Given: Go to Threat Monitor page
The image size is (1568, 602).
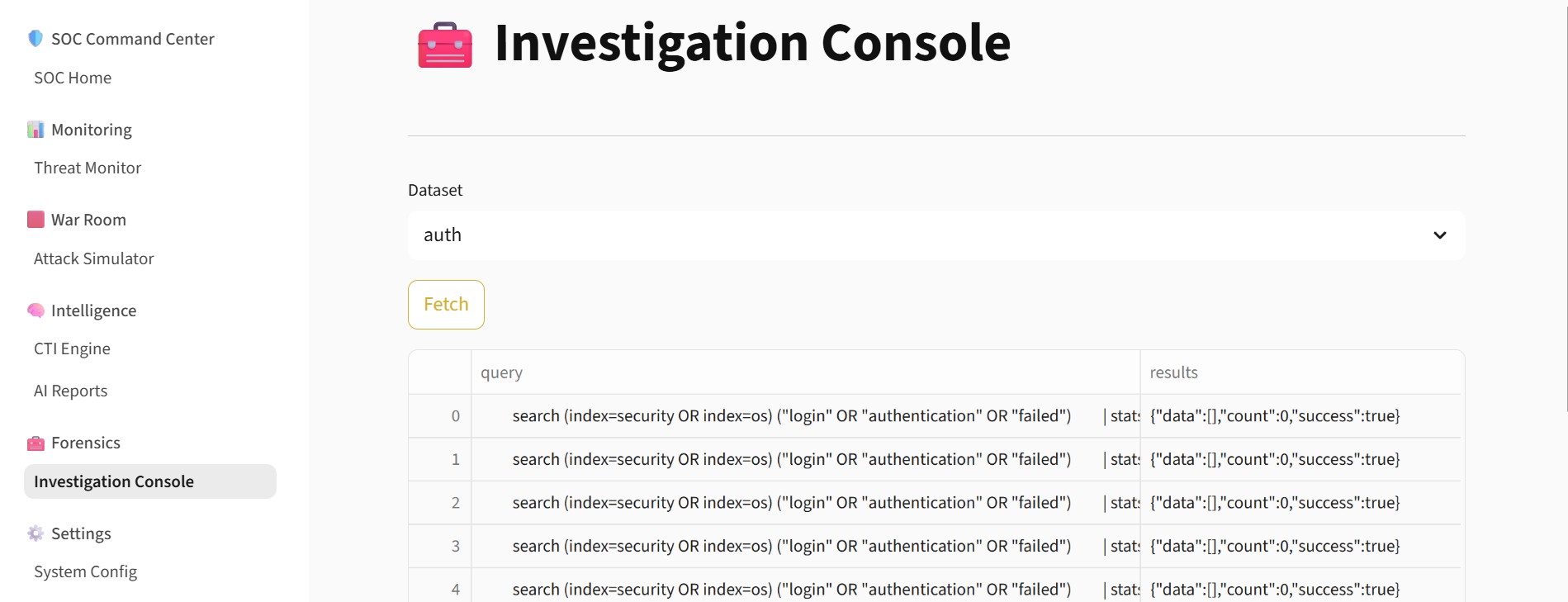Looking at the screenshot, I should (88, 168).
